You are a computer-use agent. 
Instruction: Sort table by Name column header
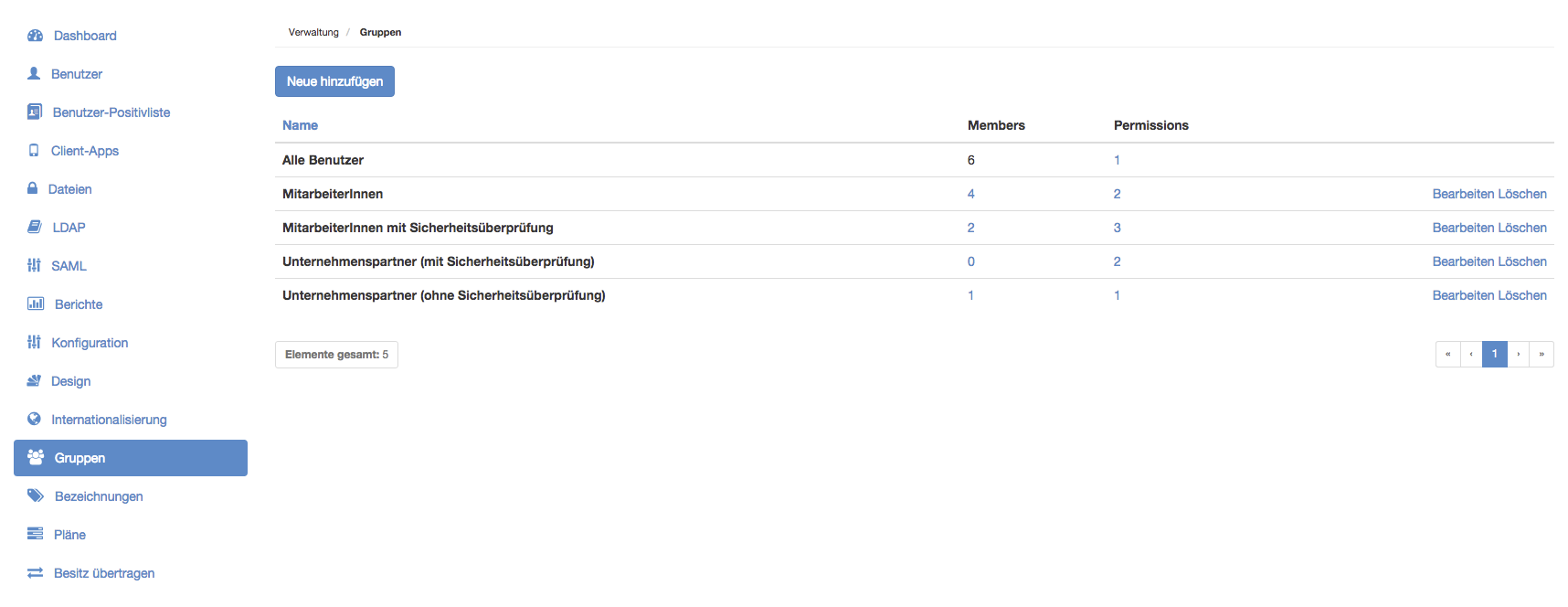pyautogui.click(x=300, y=125)
